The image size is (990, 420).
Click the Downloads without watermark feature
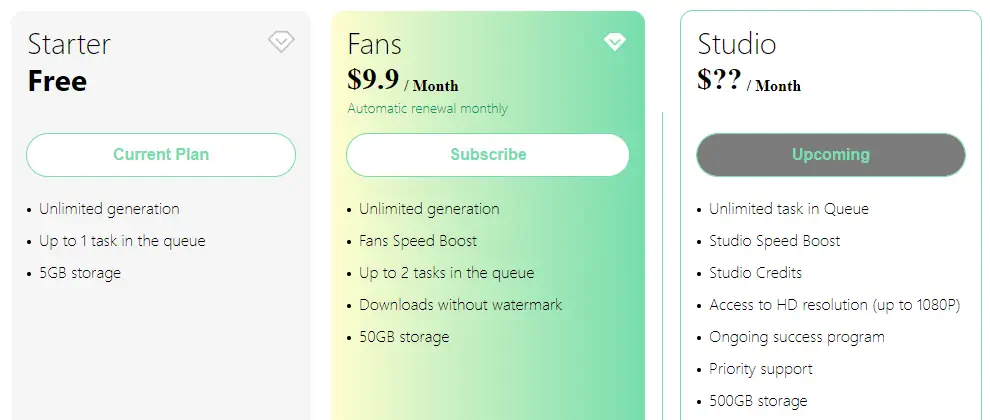coord(460,305)
